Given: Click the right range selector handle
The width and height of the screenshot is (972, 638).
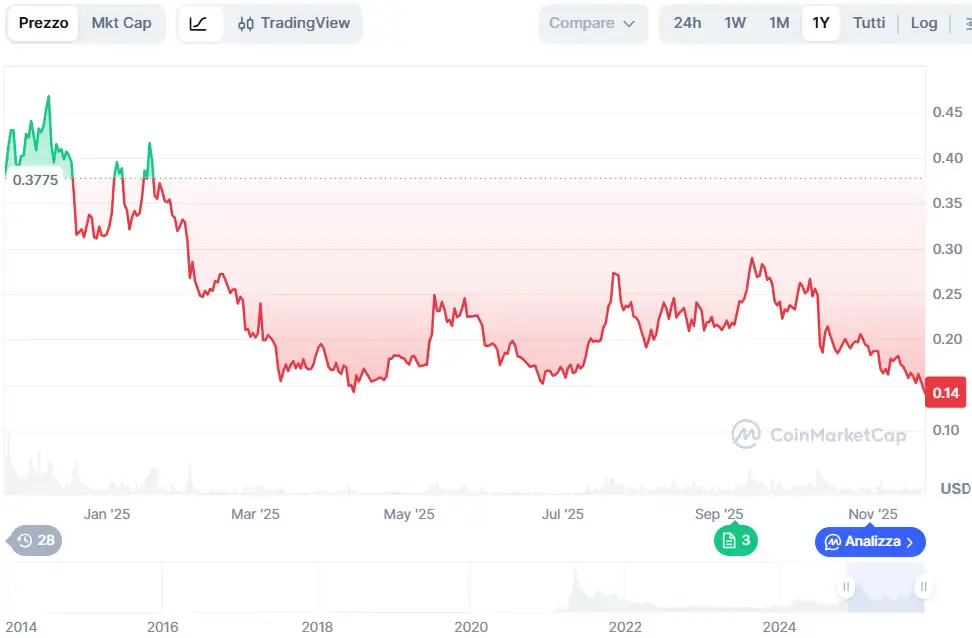Looking at the screenshot, I should click(x=924, y=587).
